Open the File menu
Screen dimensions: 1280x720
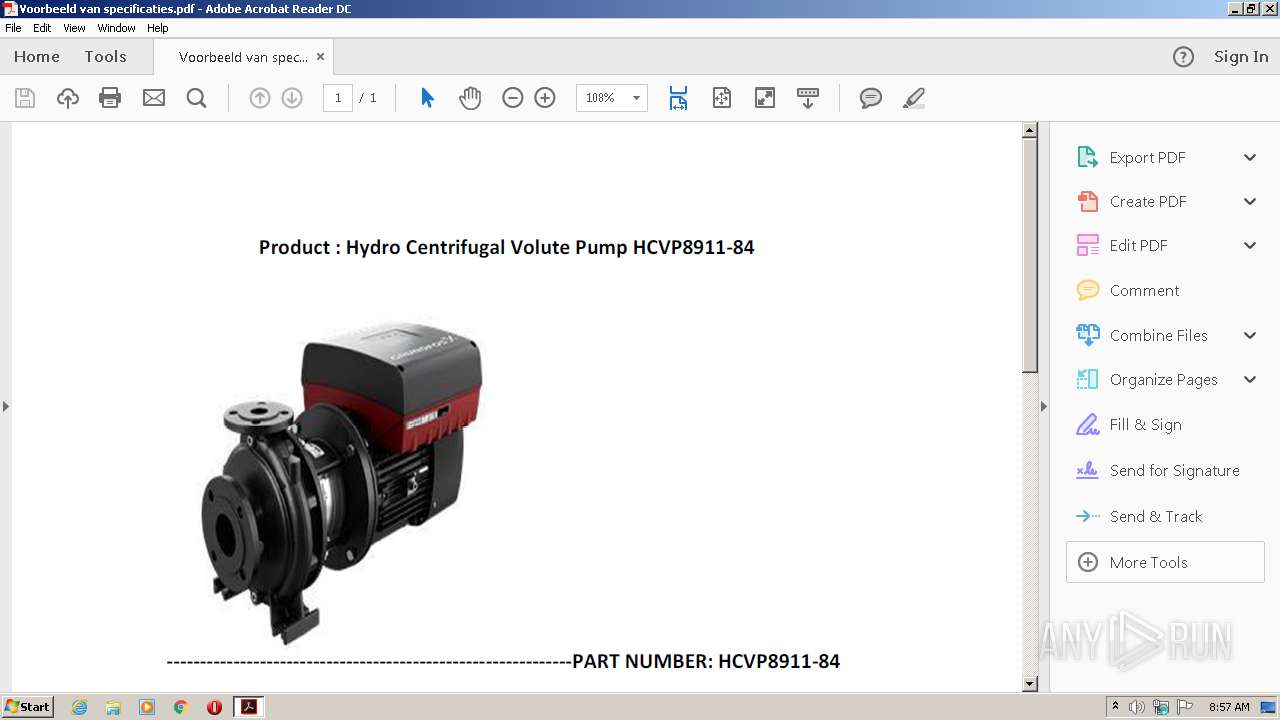[13, 28]
